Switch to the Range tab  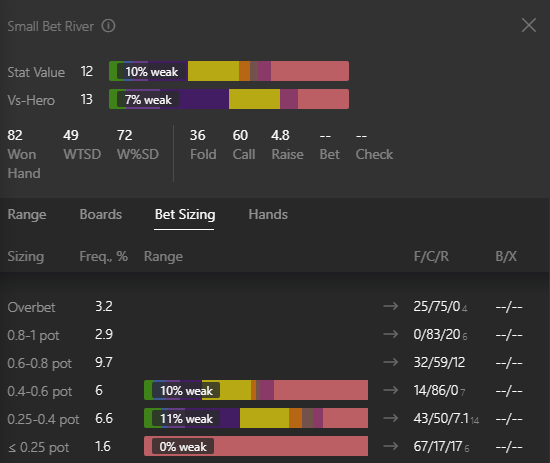[27, 214]
